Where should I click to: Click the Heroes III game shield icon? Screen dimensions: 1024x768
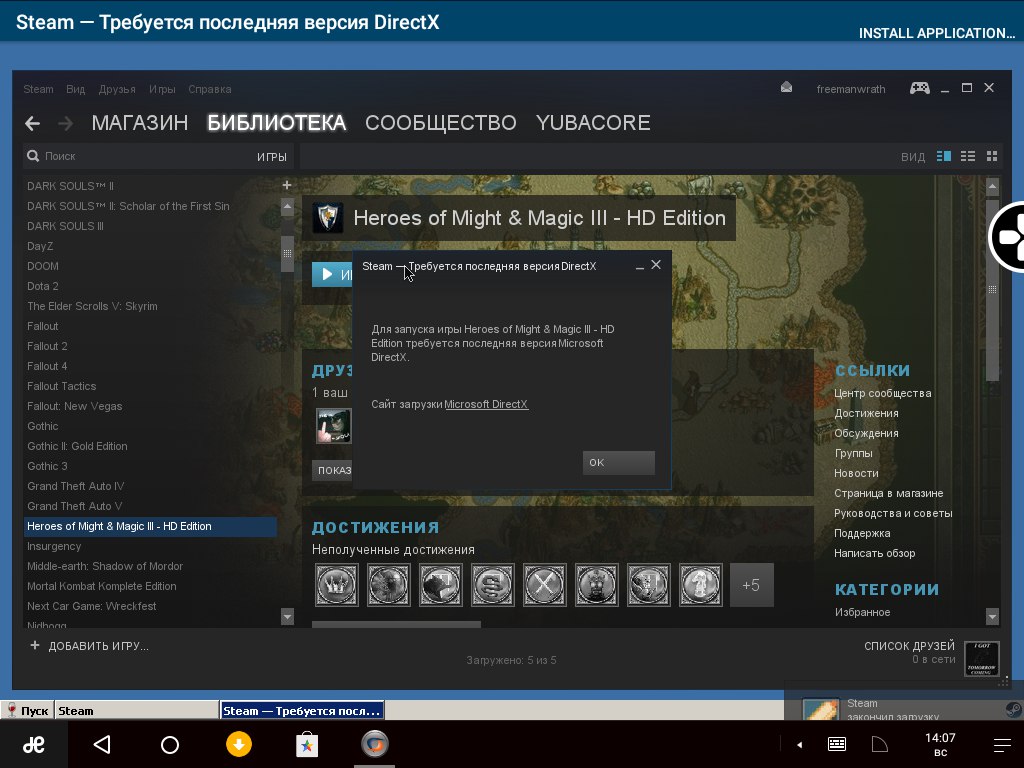click(x=328, y=217)
